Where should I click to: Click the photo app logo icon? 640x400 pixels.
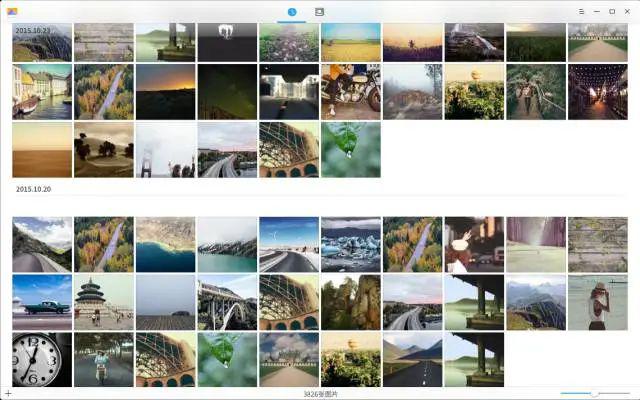tap(12, 12)
